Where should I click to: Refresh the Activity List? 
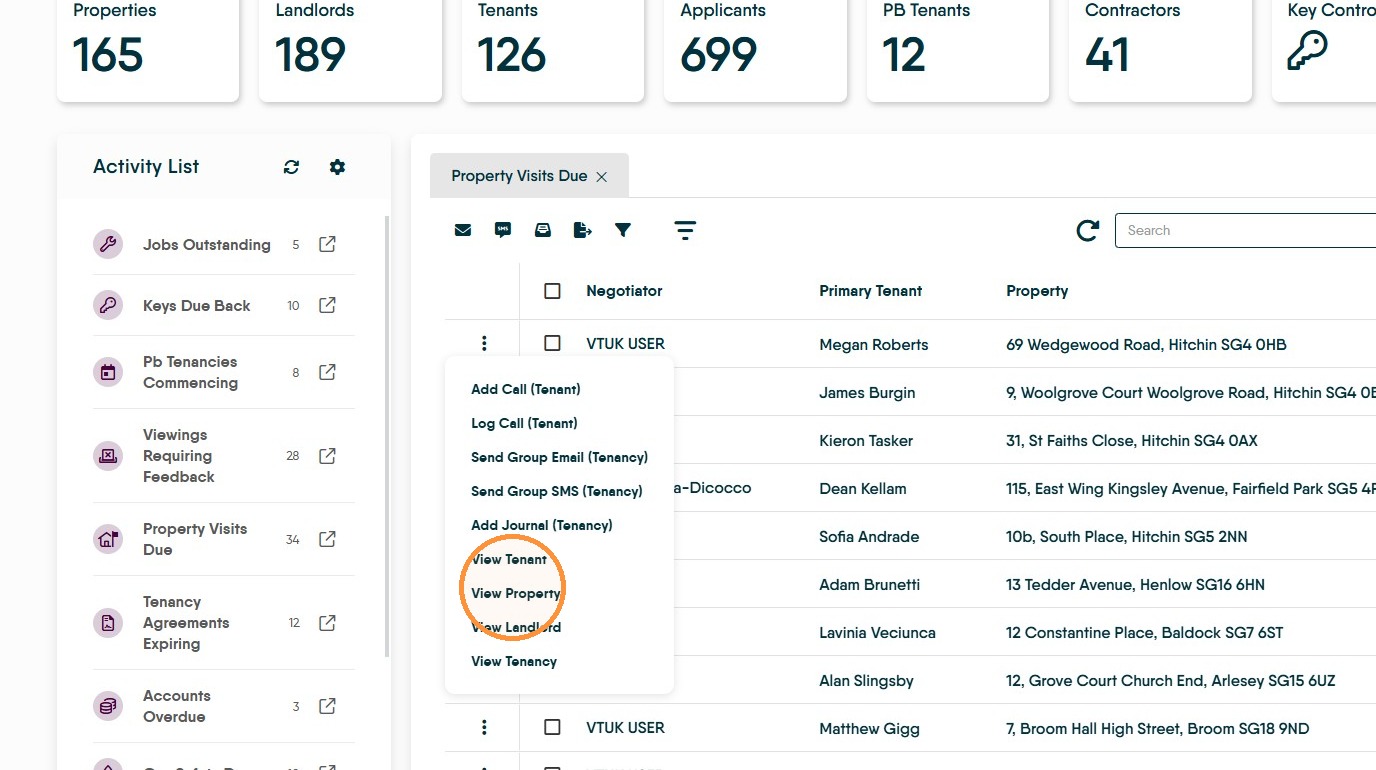pyautogui.click(x=291, y=167)
